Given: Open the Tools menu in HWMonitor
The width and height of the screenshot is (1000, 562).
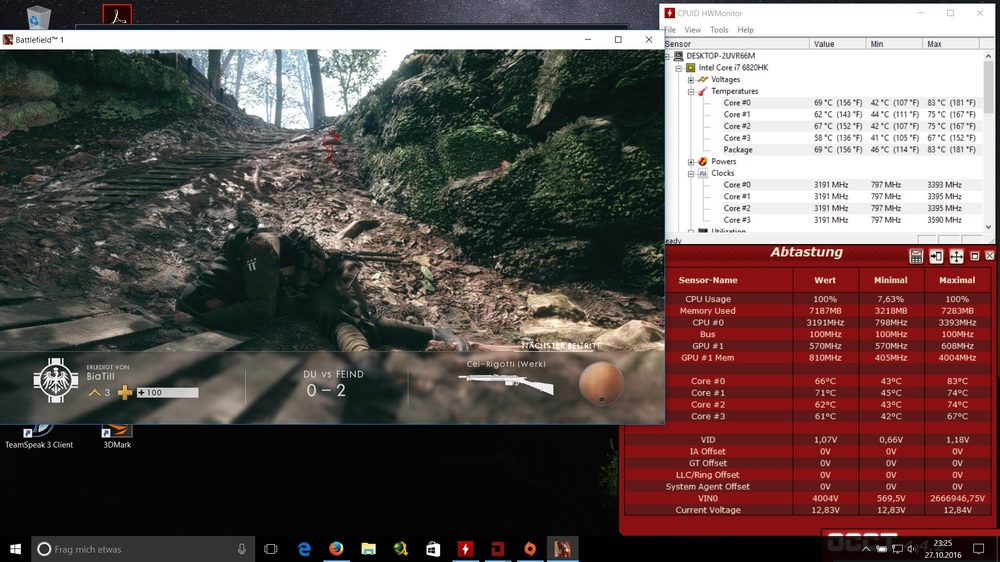Looking at the screenshot, I should [x=719, y=30].
